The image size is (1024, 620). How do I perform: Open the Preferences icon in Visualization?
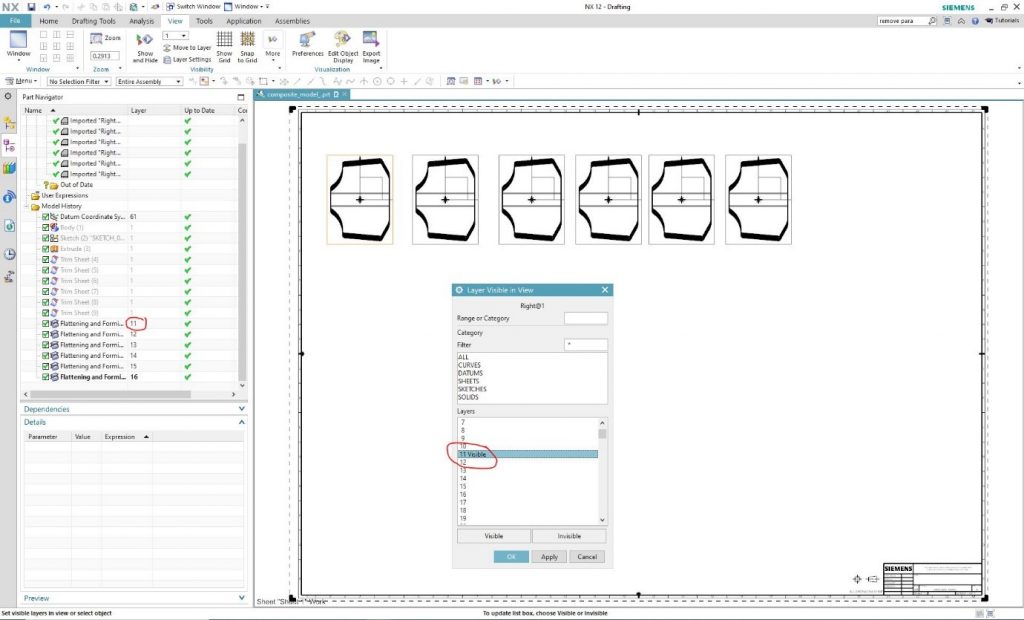(307, 42)
